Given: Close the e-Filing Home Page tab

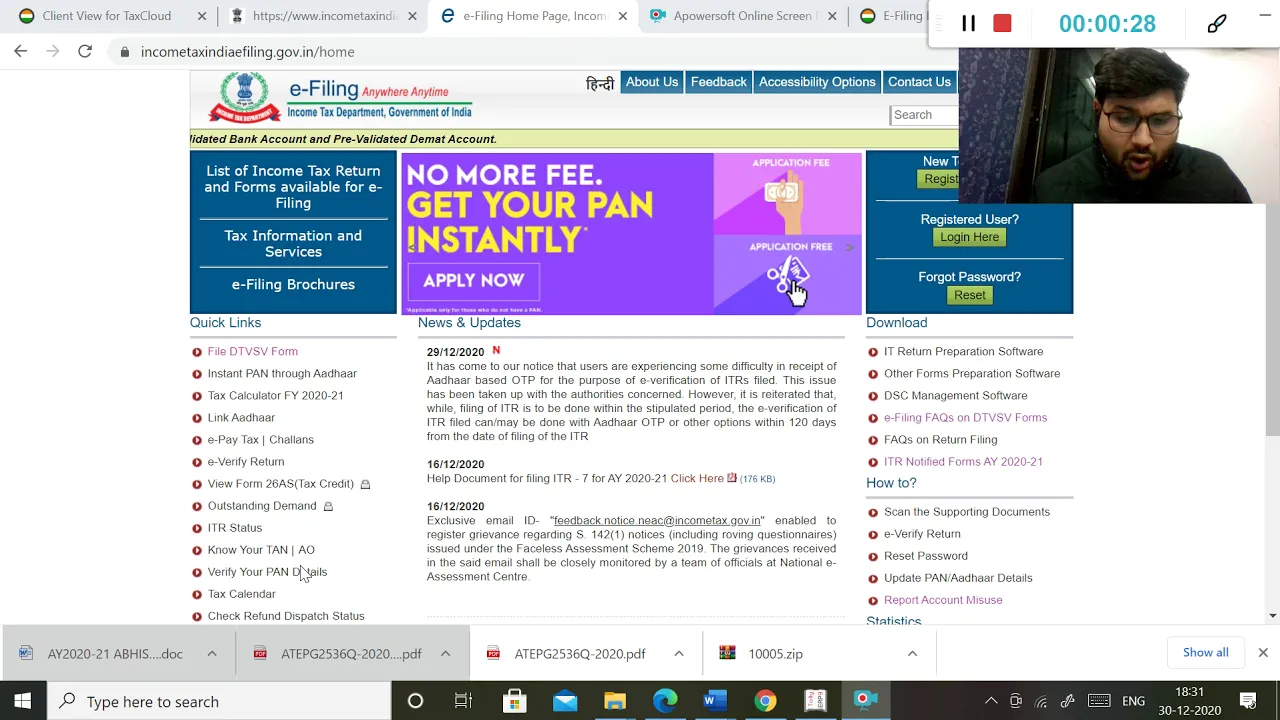Looking at the screenshot, I should pos(623,16).
